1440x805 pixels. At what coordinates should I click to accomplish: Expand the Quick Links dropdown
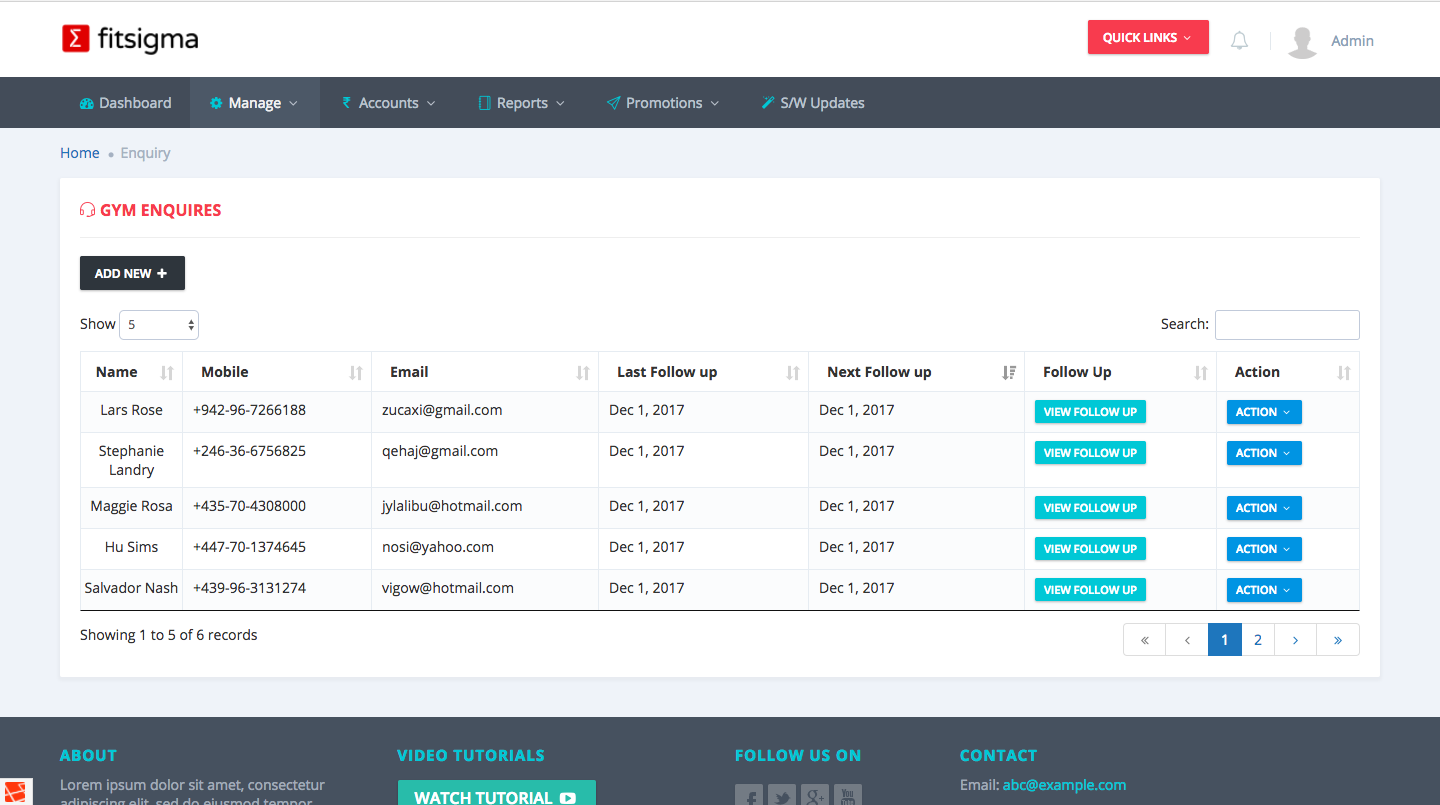[x=1147, y=38]
